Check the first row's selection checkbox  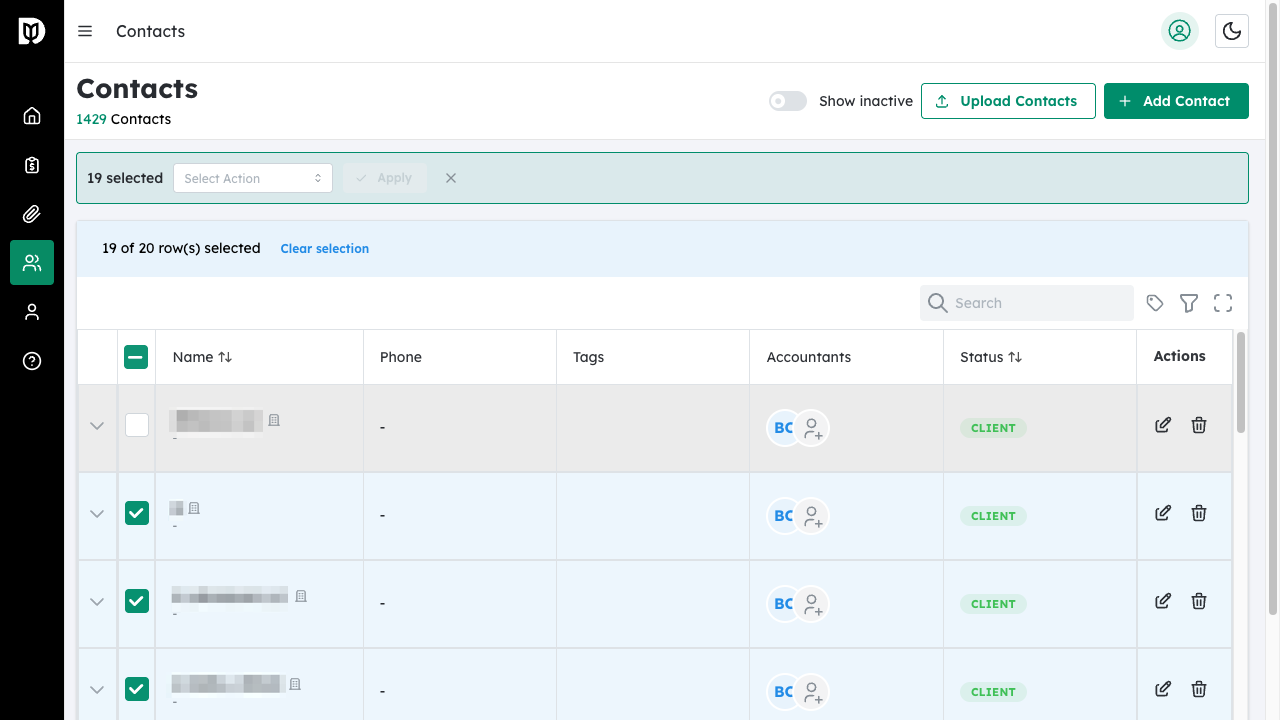136,424
